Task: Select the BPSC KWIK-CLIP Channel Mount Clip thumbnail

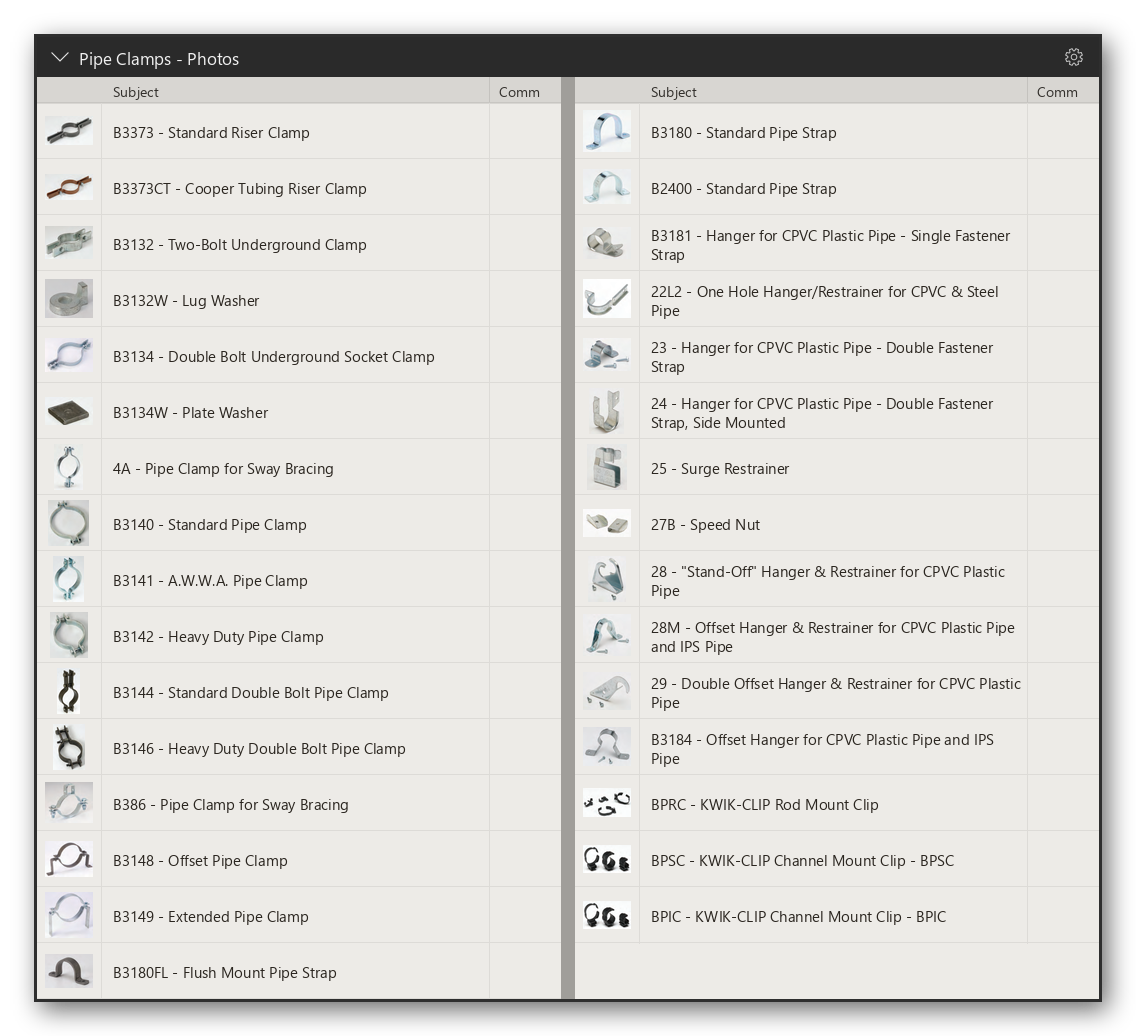Action: tap(606, 859)
